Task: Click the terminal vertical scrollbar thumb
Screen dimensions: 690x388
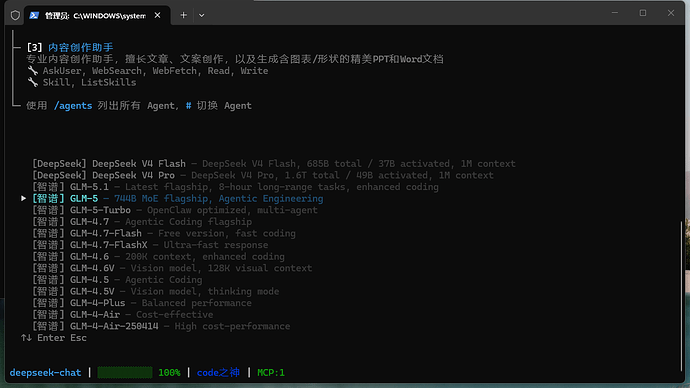Action: 682,295
